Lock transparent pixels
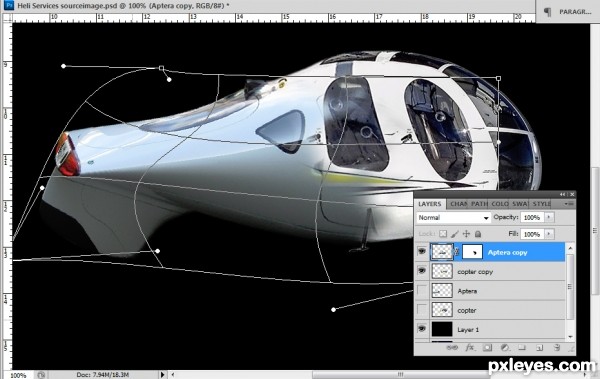Screen dimensions: 600x379 443,234
